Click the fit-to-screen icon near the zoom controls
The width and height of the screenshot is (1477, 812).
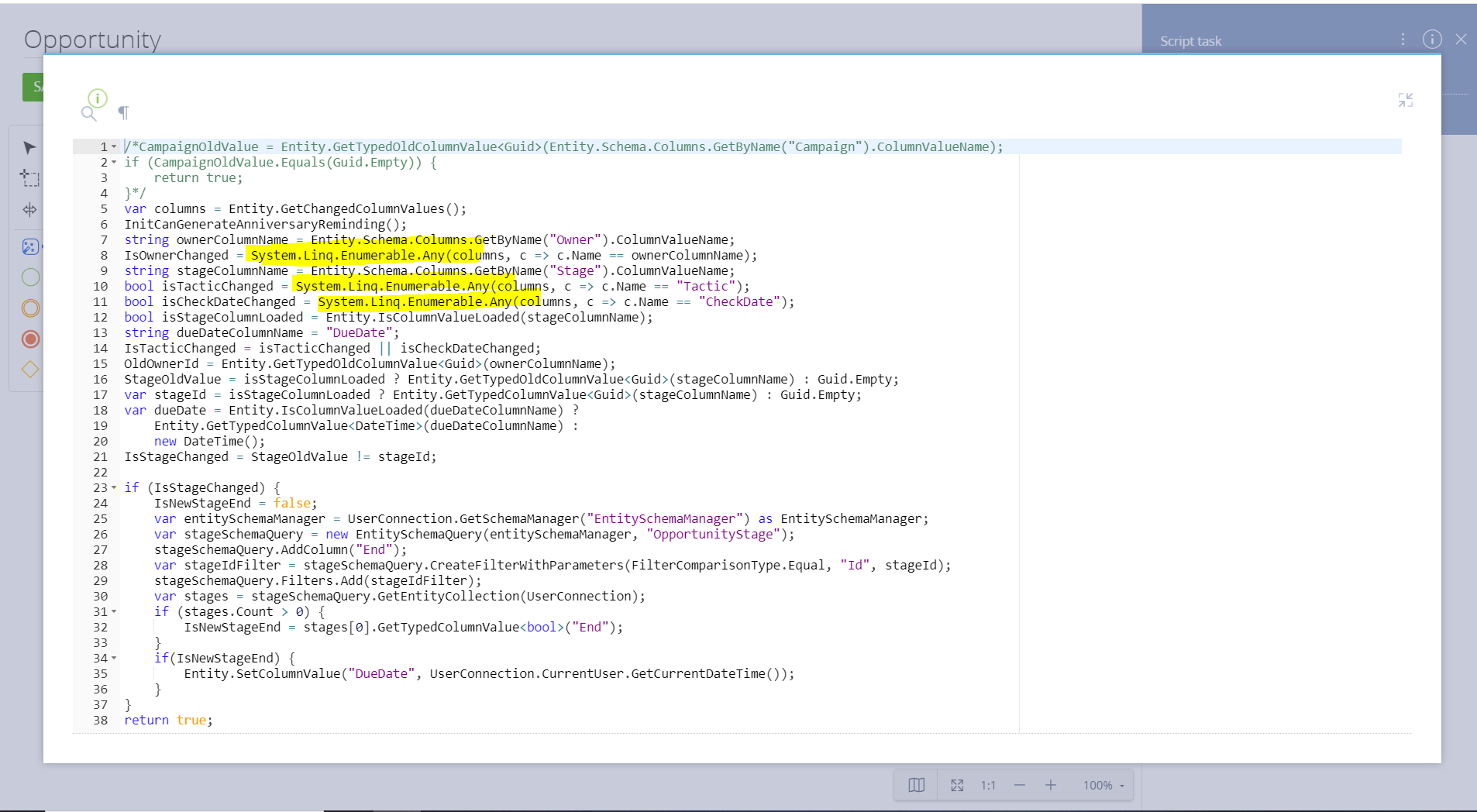tap(958, 785)
